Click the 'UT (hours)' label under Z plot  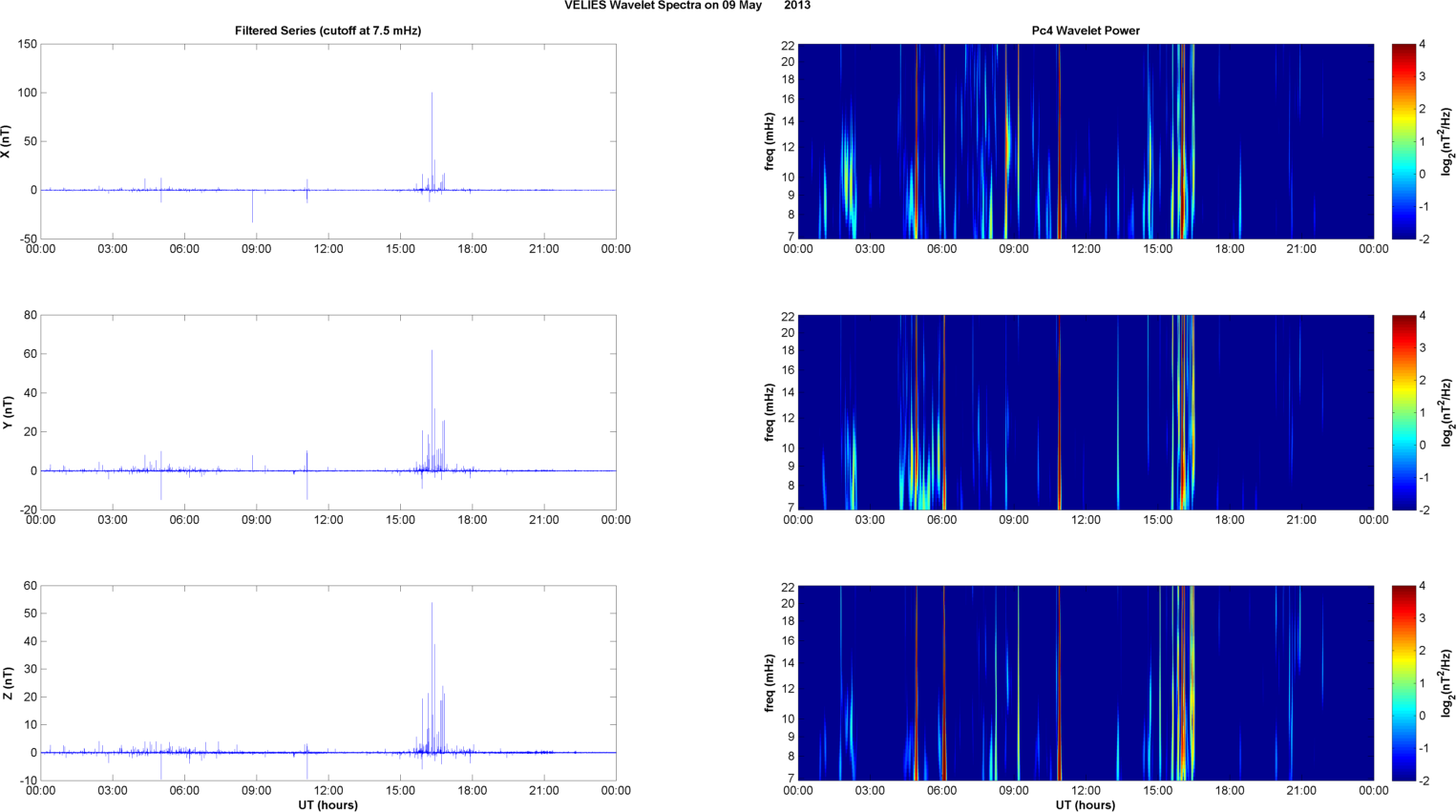coord(327,804)
